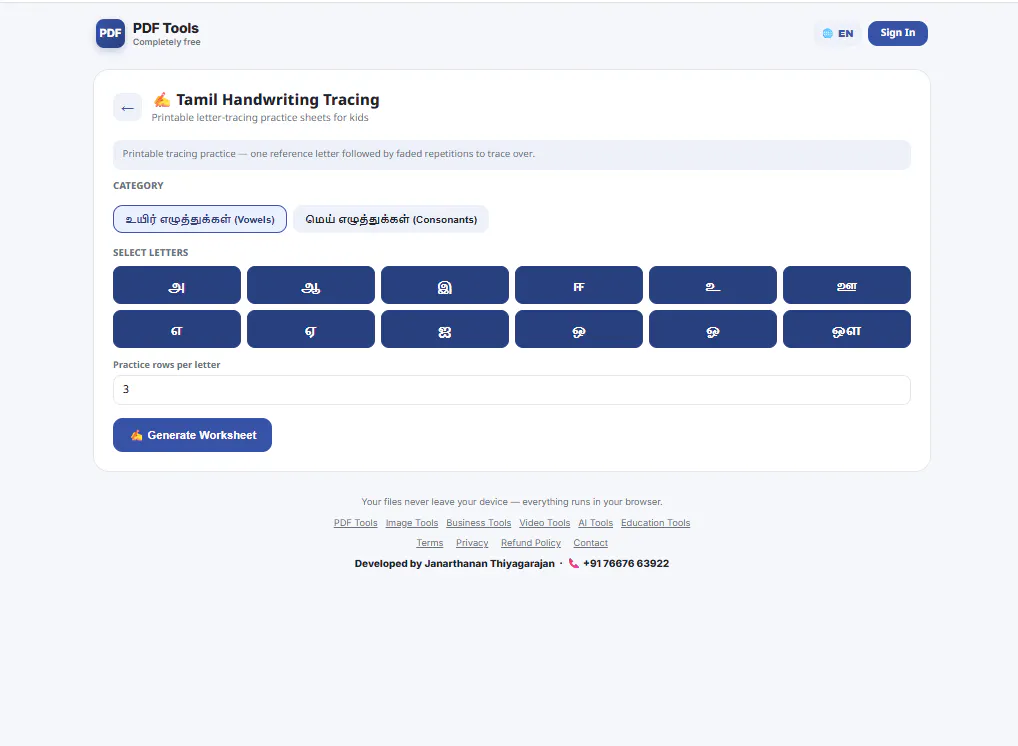Open the Image Tools footer link

tap(412, 523)
